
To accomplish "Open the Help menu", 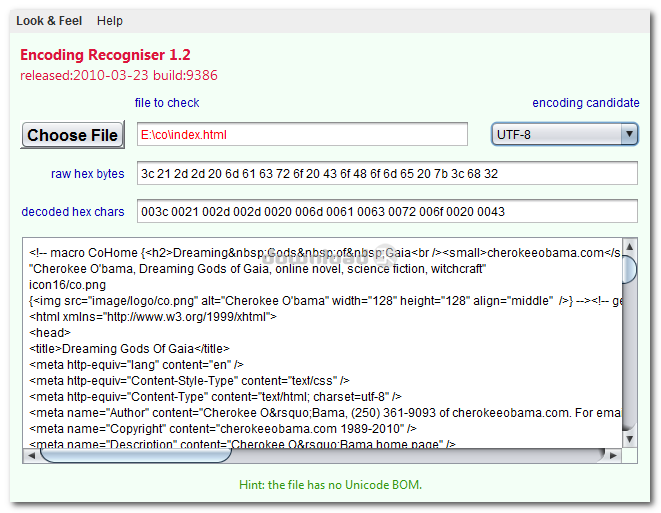I will pyautogui.click(x=110, y=21).
